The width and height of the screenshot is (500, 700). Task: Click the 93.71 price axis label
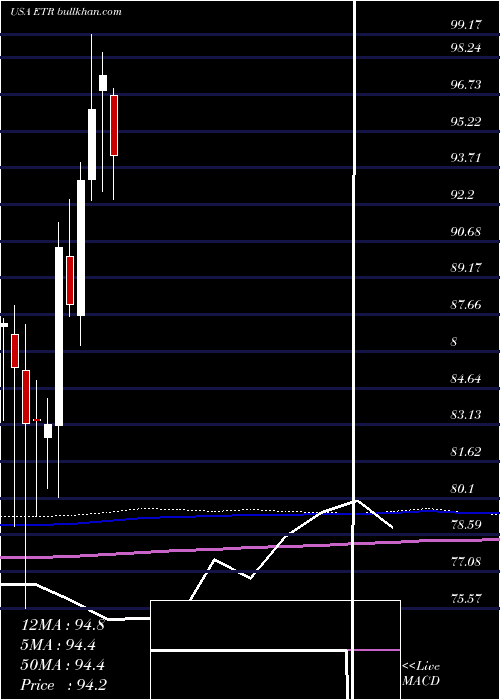[x=466, y=158]
